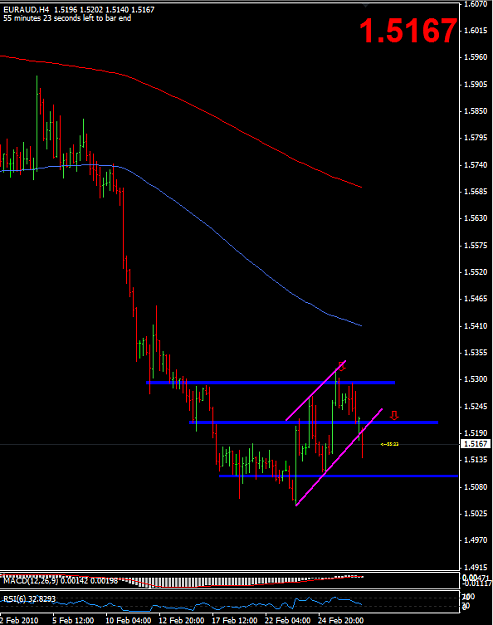493x625 pixels.
Task: Click the 1.5795 price axis label
Action: 475,138
